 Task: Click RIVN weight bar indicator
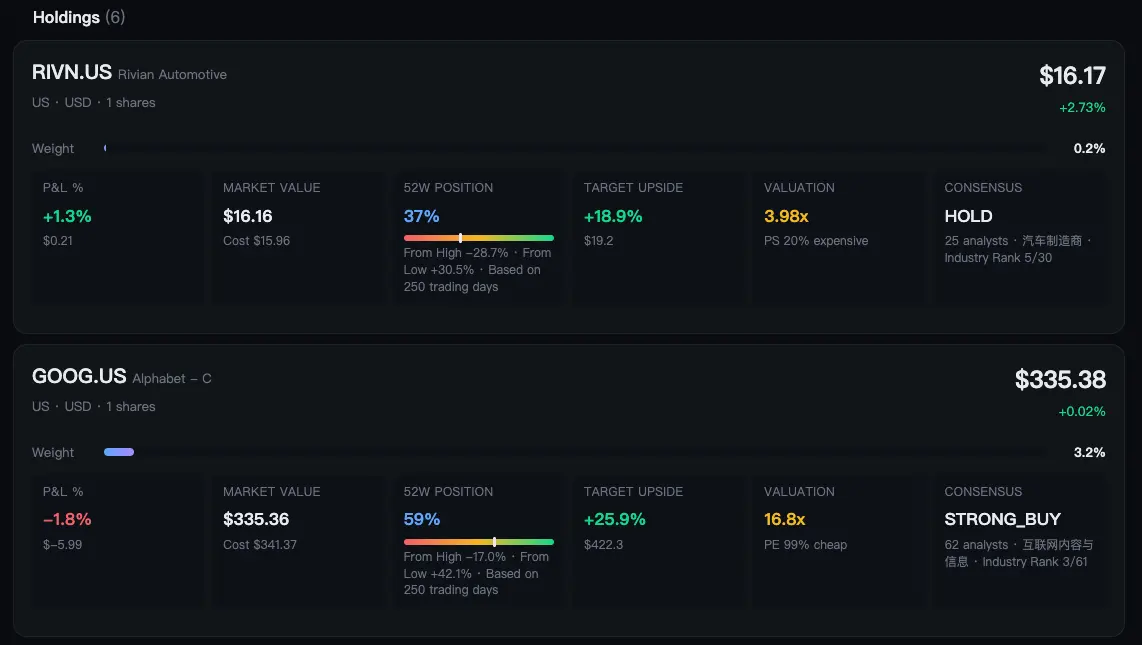(106, 149)
